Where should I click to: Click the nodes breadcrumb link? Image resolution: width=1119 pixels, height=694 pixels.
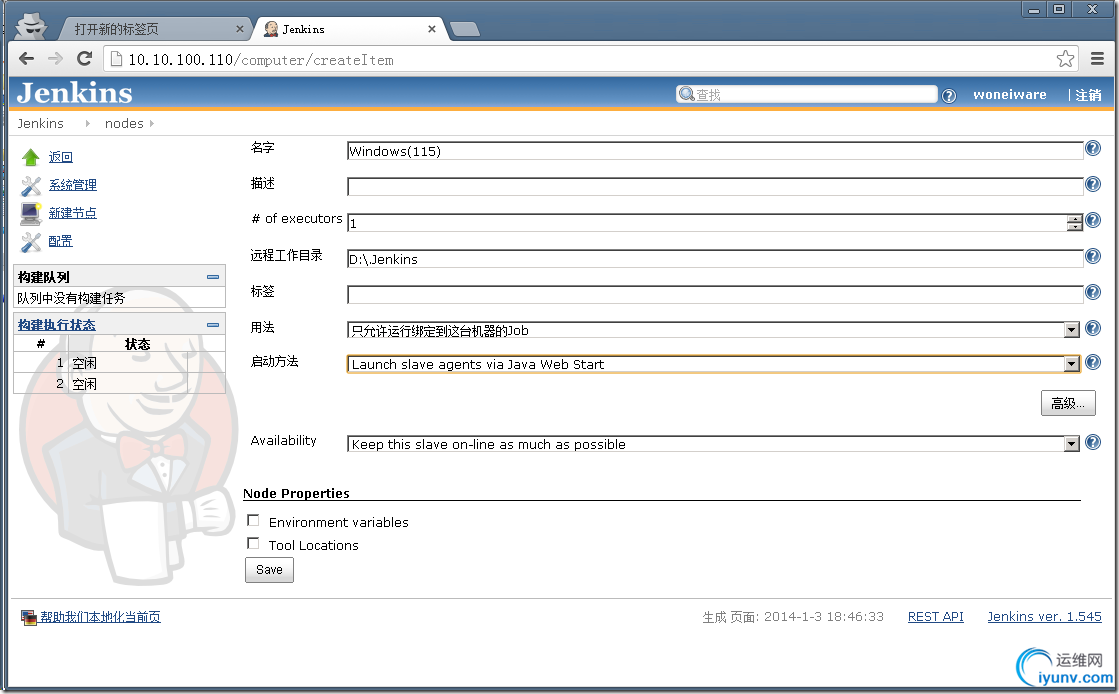124,124
